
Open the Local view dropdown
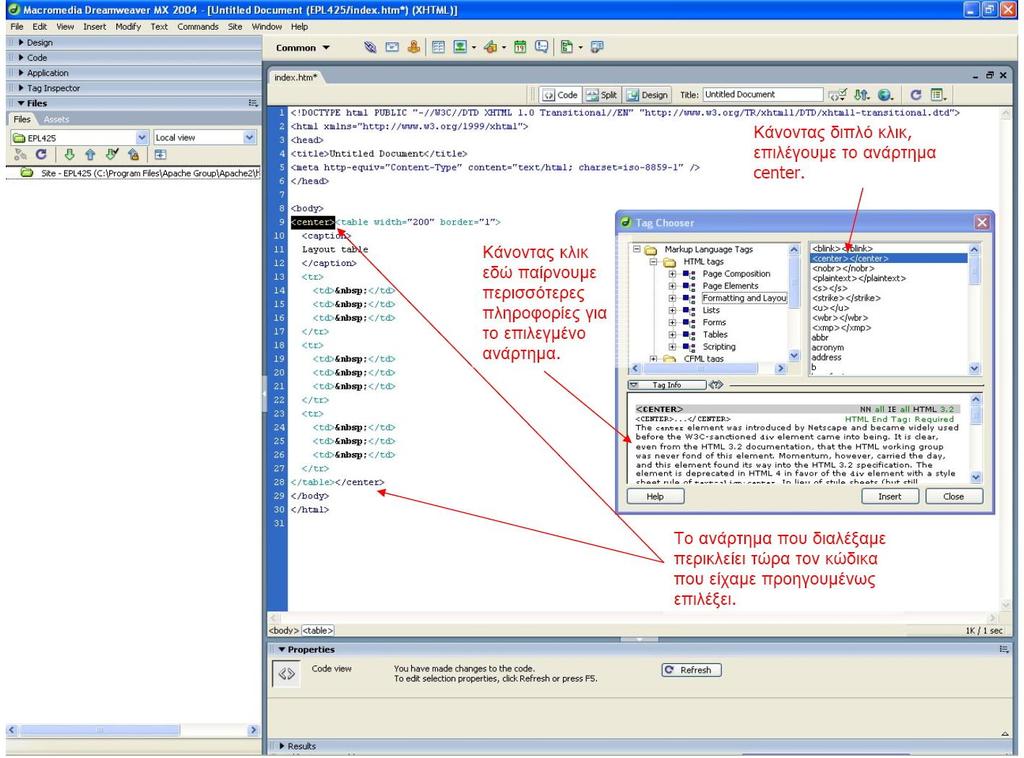click(x=249, y=138)
